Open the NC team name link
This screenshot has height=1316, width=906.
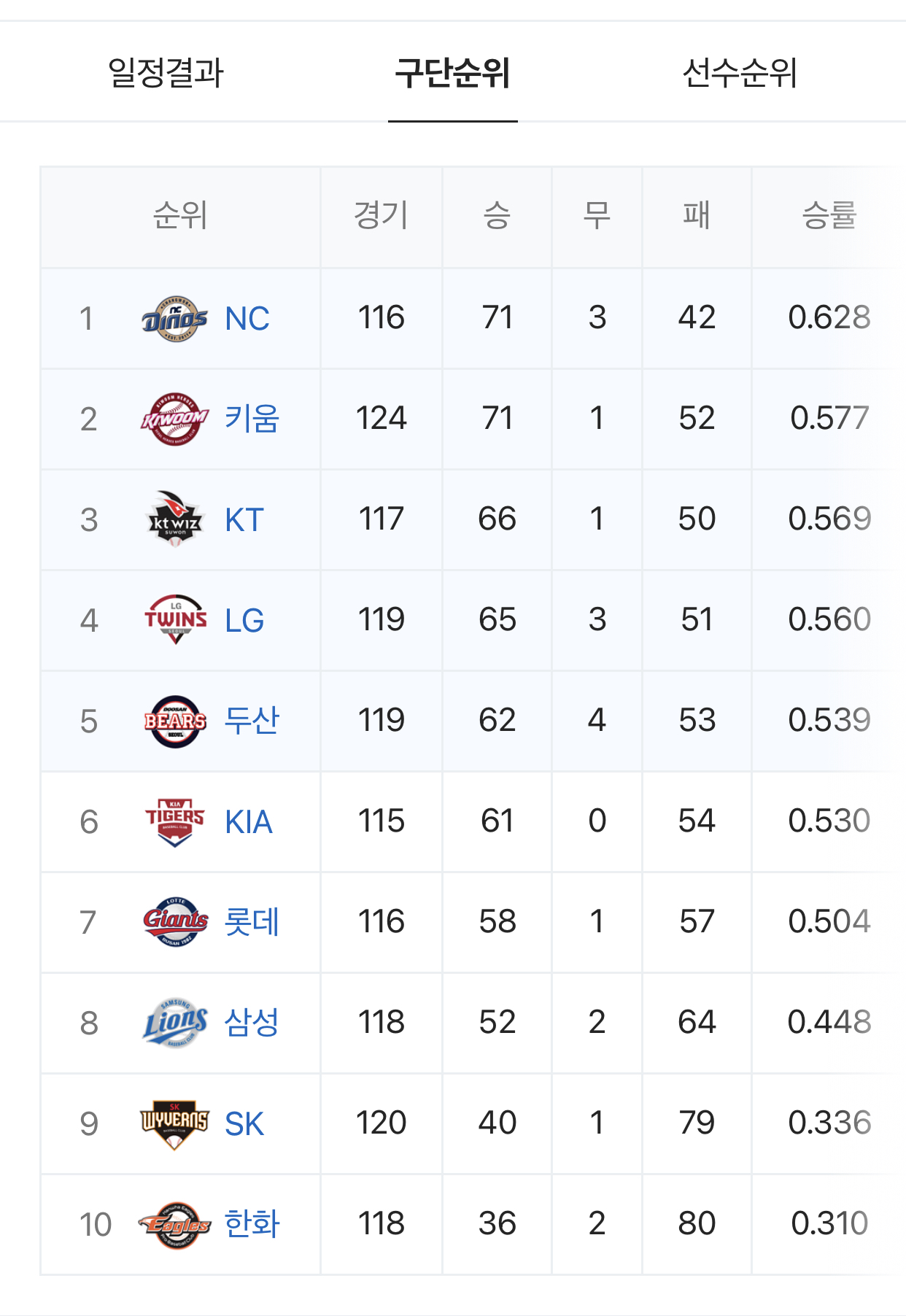point(247,319)
